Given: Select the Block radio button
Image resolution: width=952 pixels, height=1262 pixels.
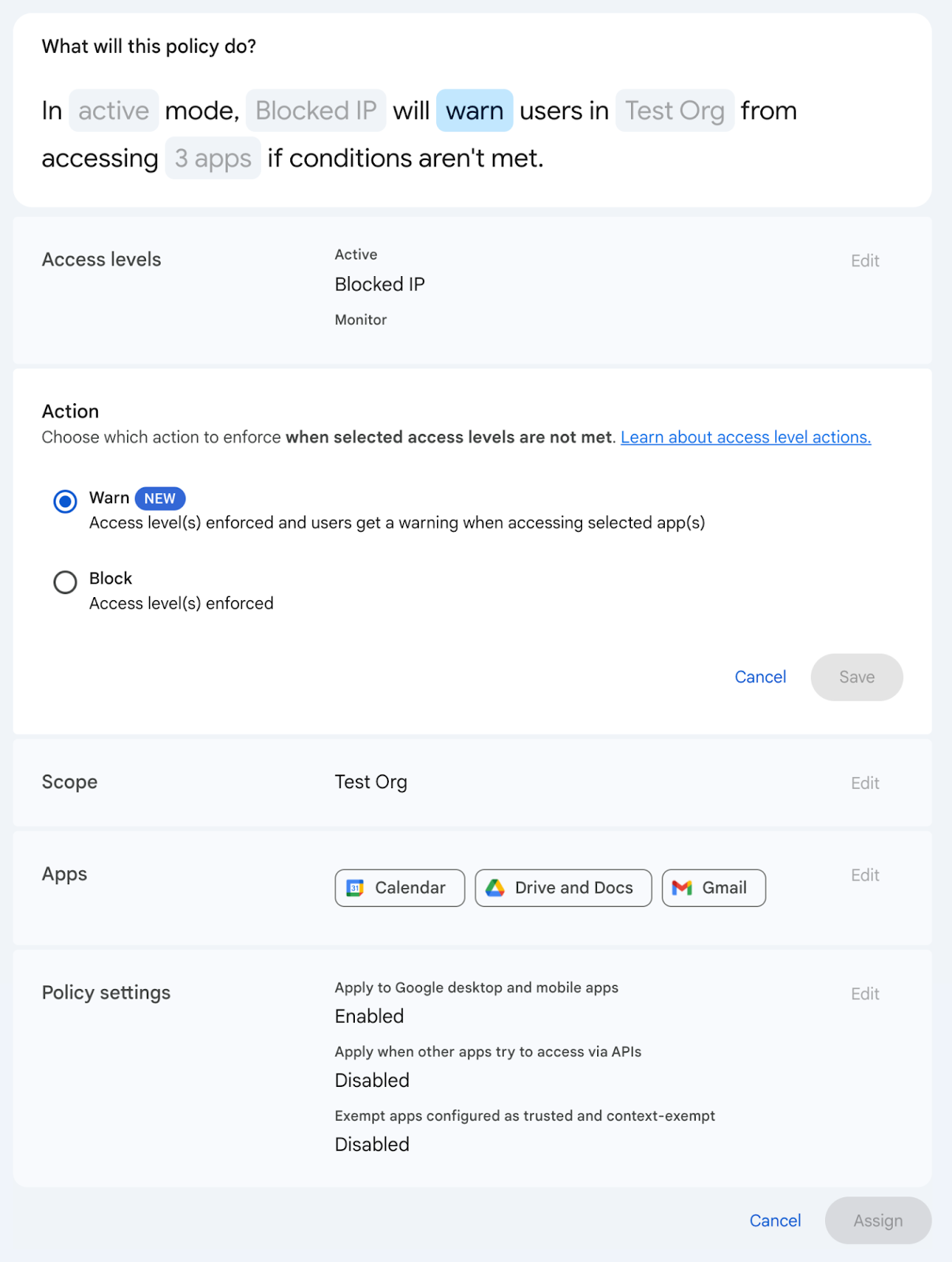Looking at the screenshot, I should [65, 582].
